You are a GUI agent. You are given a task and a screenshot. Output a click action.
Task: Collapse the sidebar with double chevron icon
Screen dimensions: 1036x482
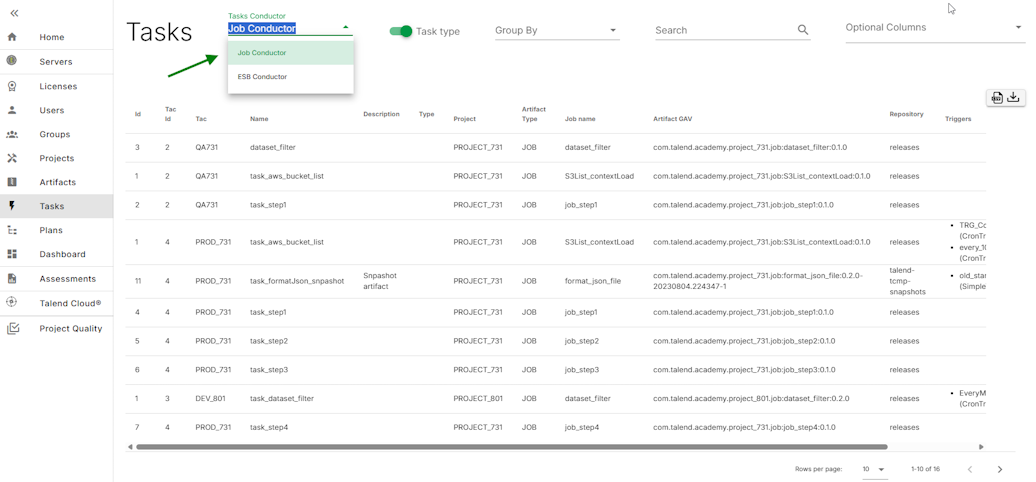pyautogui.click(x=14, y=13)
